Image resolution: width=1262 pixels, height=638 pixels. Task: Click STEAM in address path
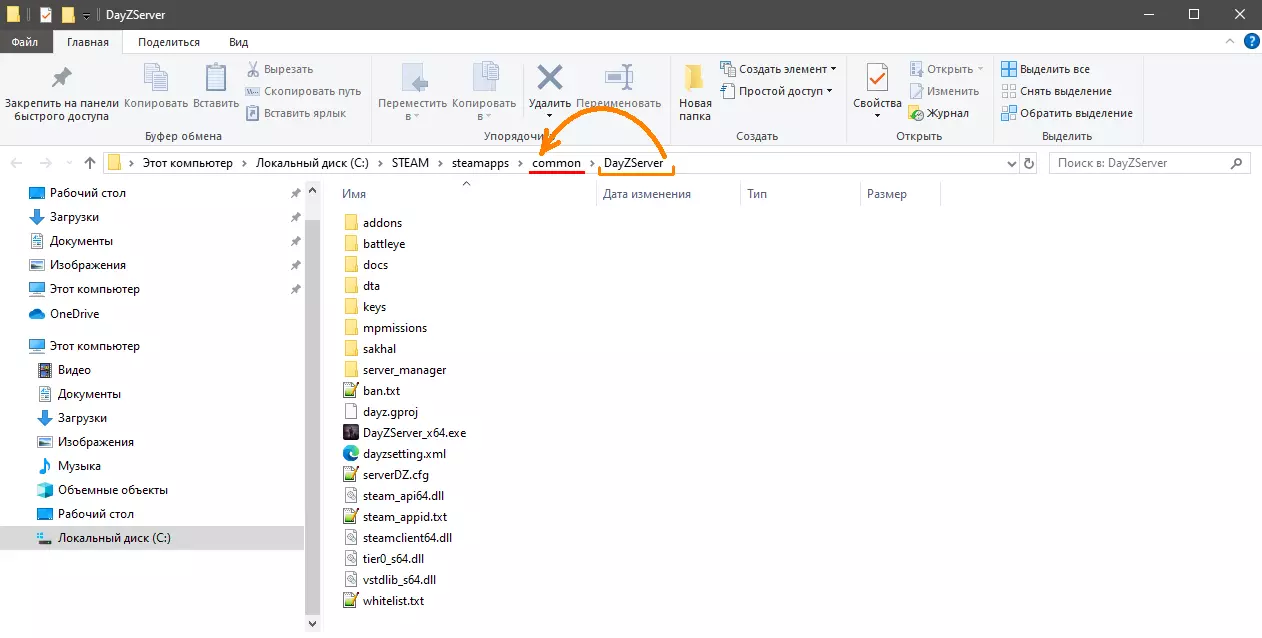[410, 163]
